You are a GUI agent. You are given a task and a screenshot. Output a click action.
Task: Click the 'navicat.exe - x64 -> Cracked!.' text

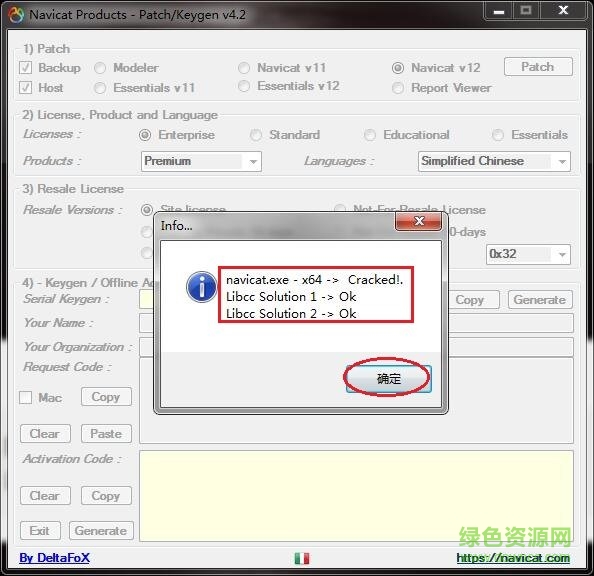coord(314,280)
